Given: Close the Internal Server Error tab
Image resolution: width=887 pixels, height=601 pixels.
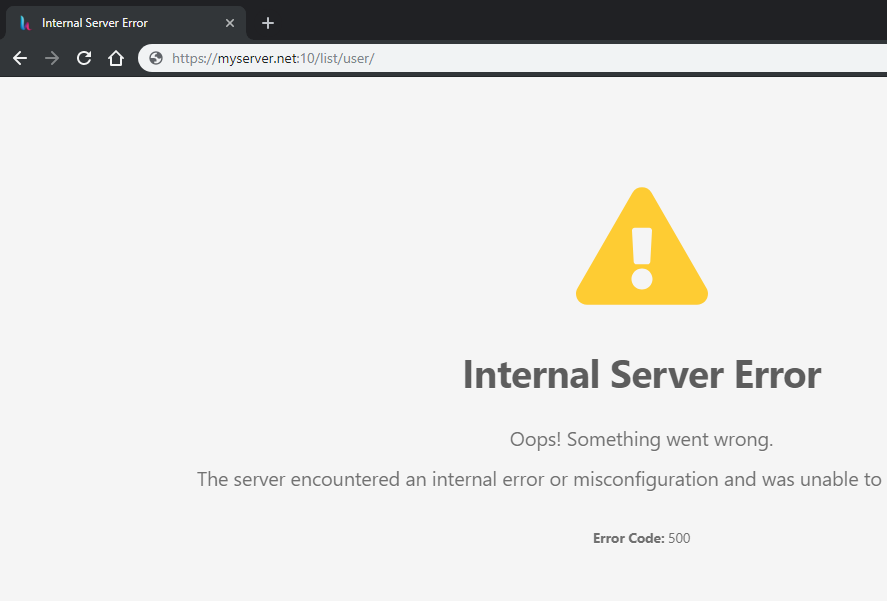Looking at the screenshot, I should [x=230, y=22].
